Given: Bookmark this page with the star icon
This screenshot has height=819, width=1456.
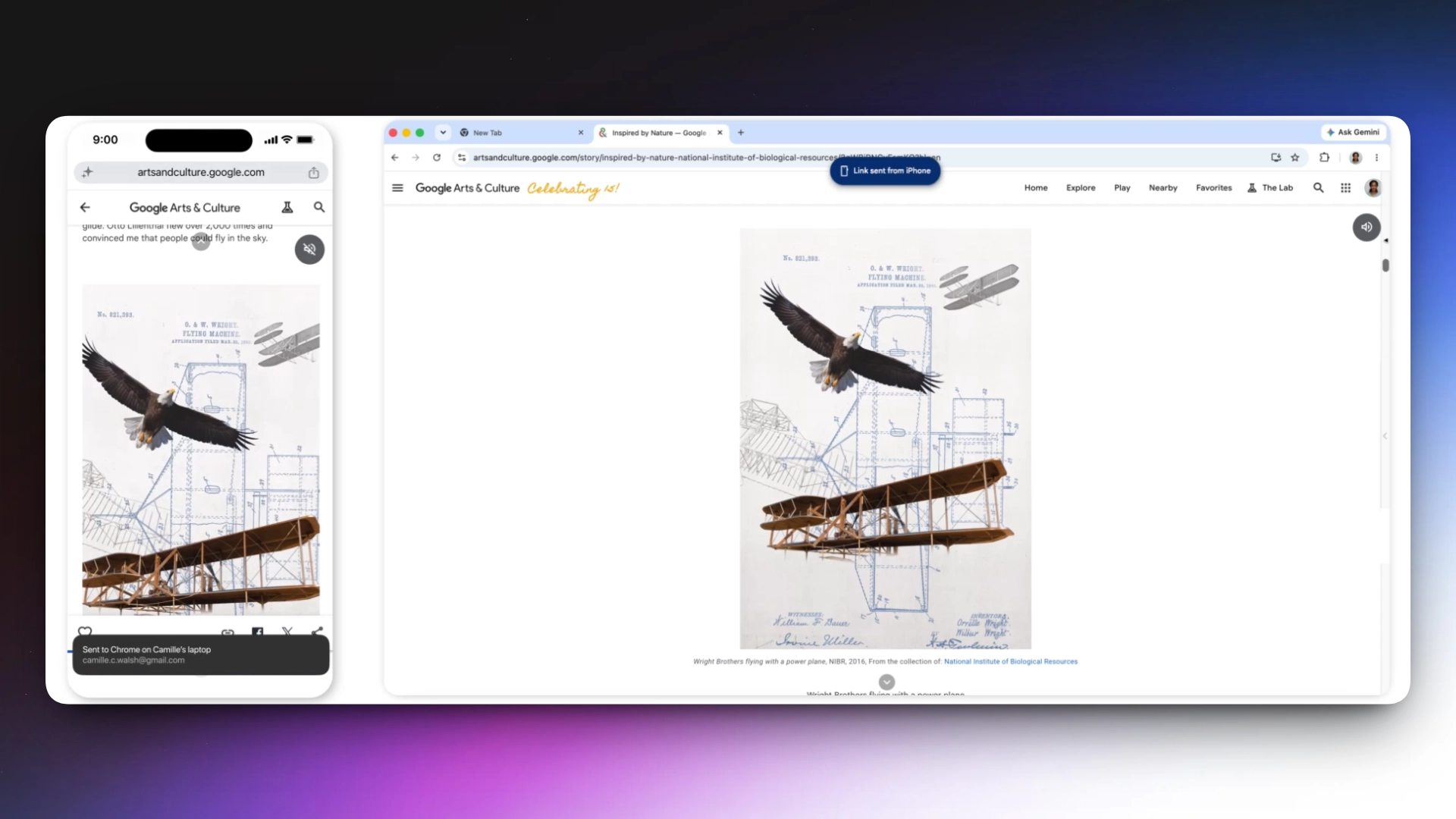Looking at the screenshot, I should pos(1295,158).
